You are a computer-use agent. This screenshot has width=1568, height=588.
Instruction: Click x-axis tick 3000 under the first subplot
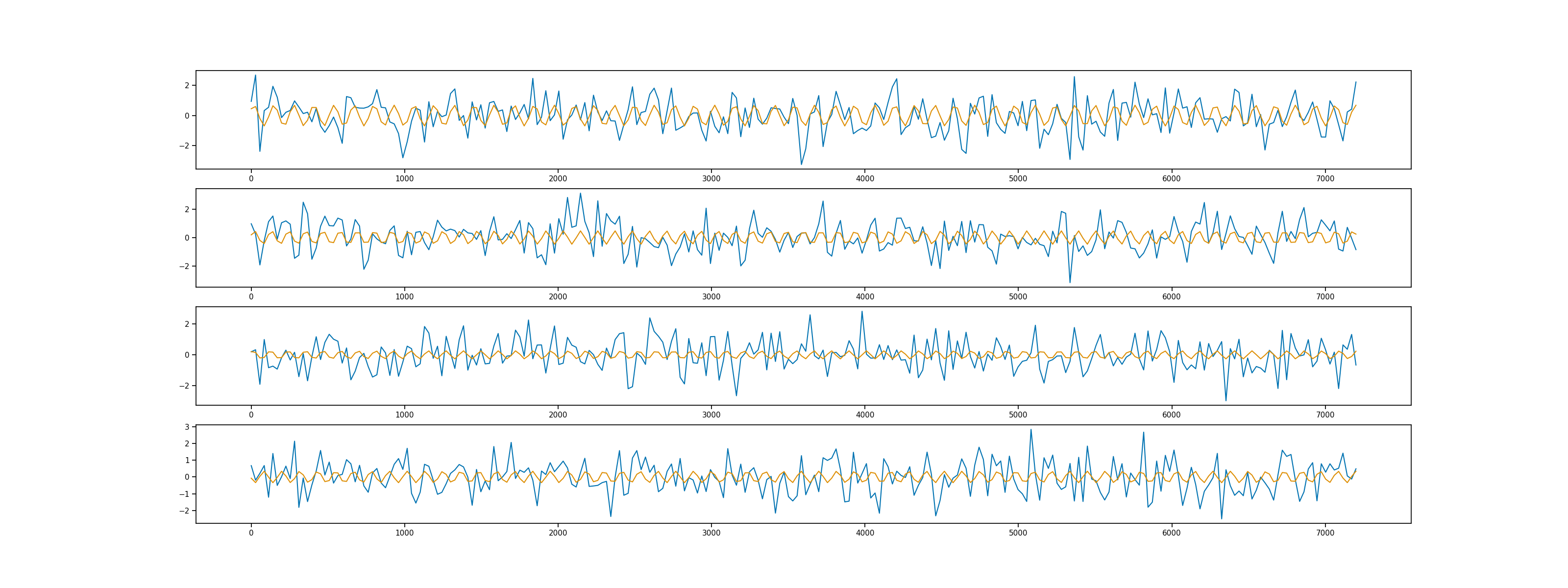click(x=711, y=179)
